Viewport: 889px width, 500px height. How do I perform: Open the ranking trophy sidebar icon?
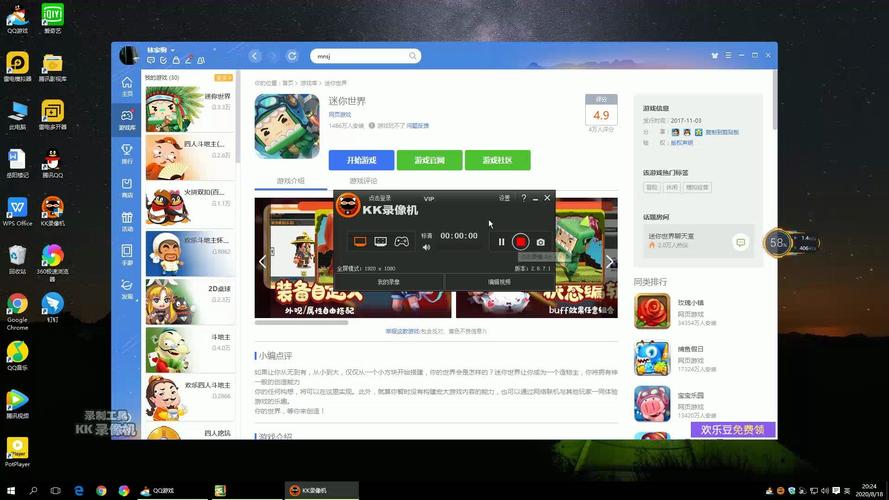coord(127,153)
